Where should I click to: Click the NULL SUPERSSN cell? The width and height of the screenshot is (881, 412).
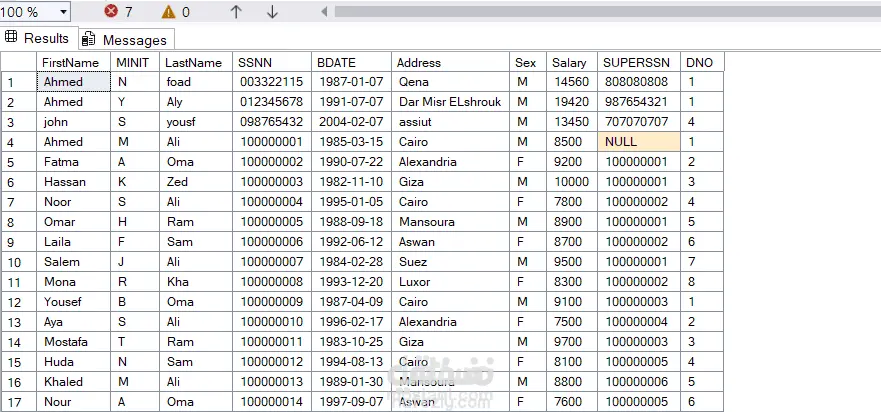638,142
